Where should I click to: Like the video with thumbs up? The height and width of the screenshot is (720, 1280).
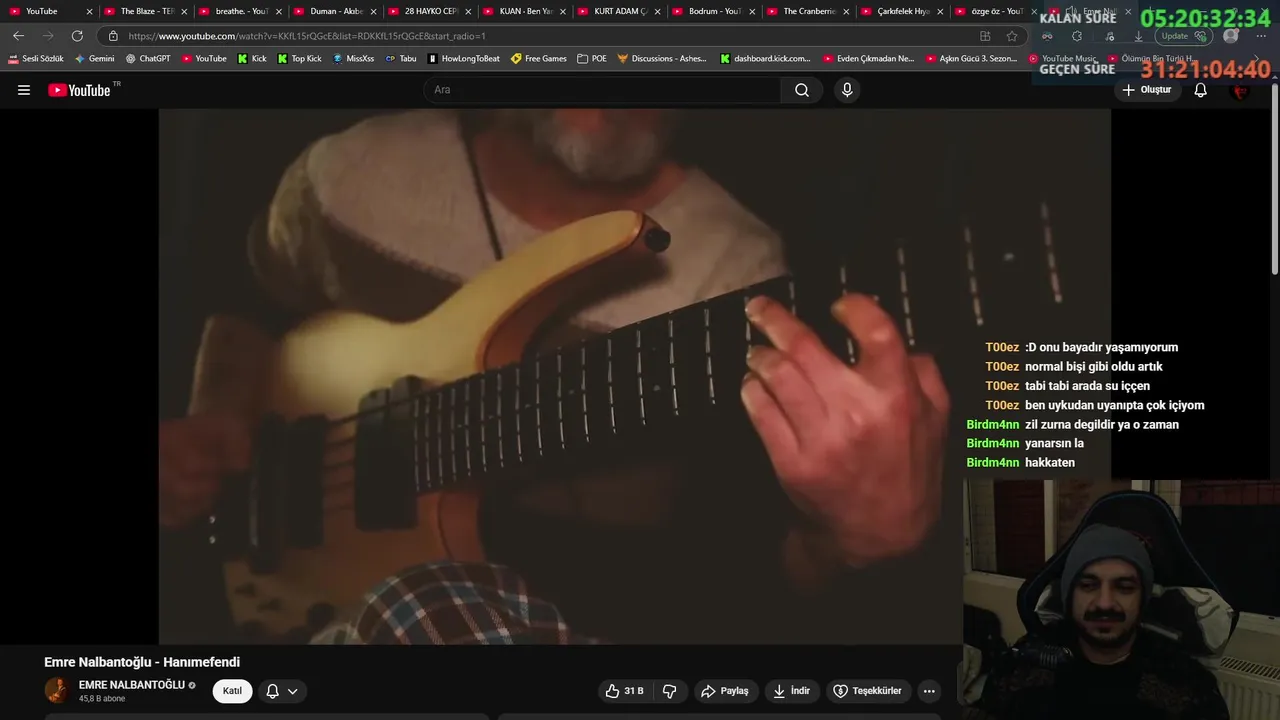(624, 691)
